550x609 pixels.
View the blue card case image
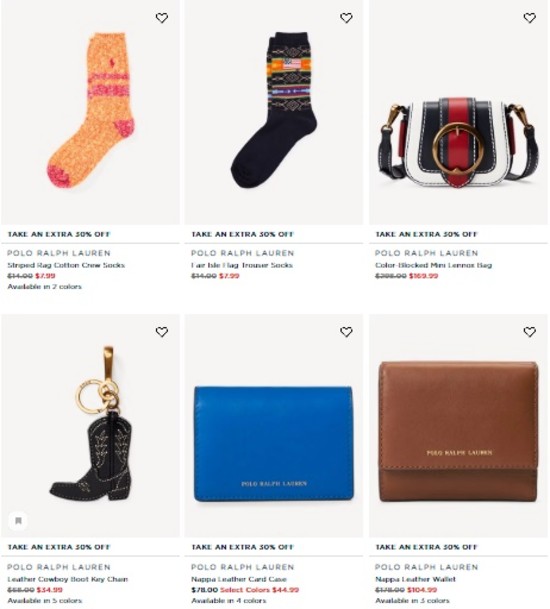coord(274,426)
